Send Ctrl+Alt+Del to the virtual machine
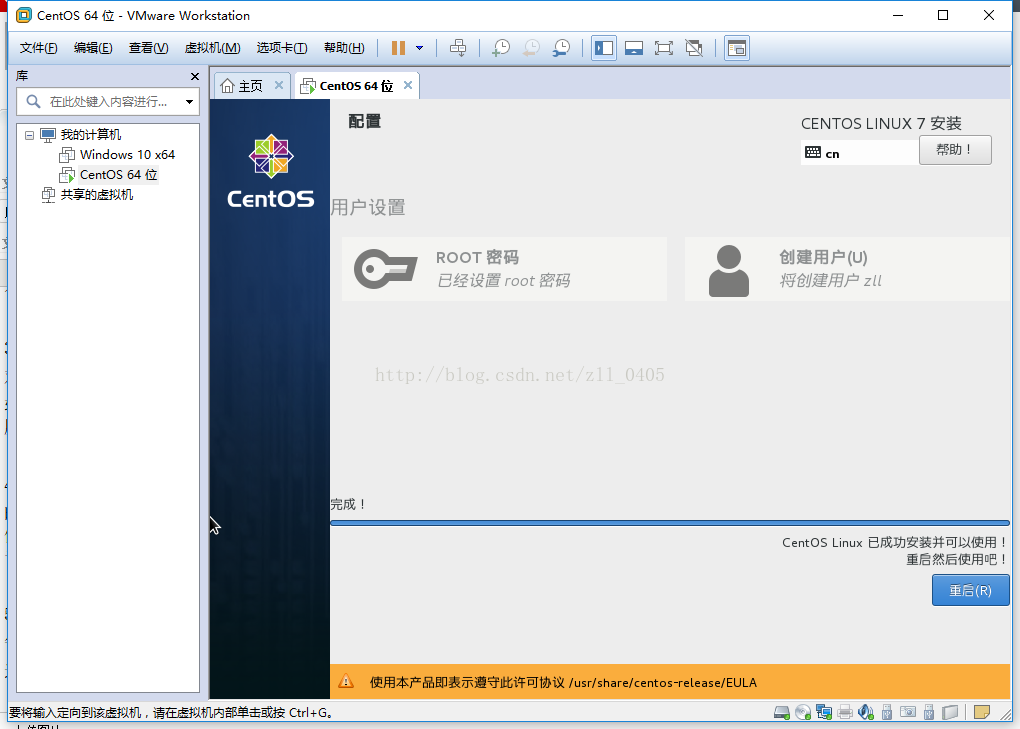 (458, 47)
